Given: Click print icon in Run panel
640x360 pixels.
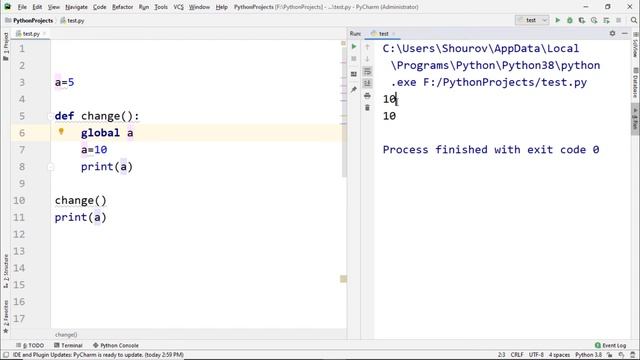Looking at the screenshot, I should 367,96.
